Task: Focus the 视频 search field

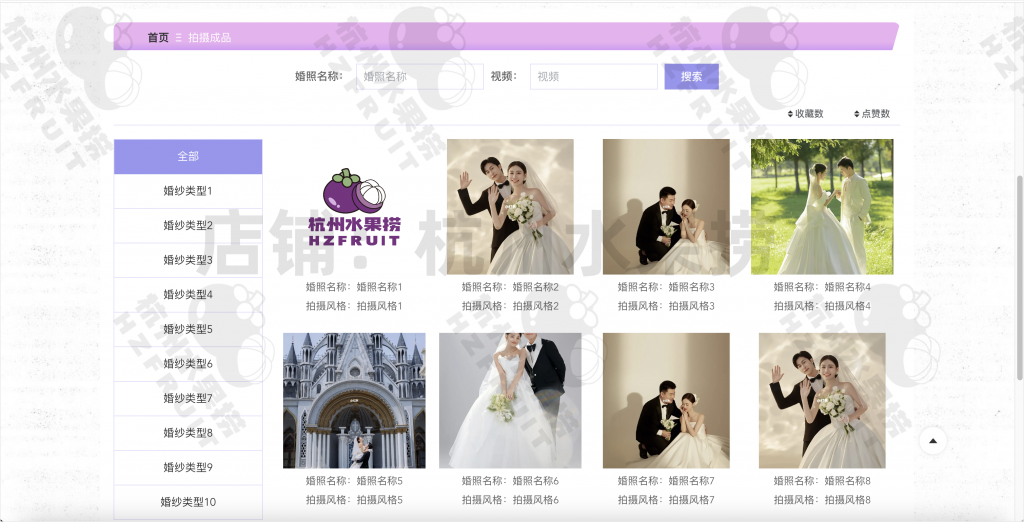Action: point(594,76)
